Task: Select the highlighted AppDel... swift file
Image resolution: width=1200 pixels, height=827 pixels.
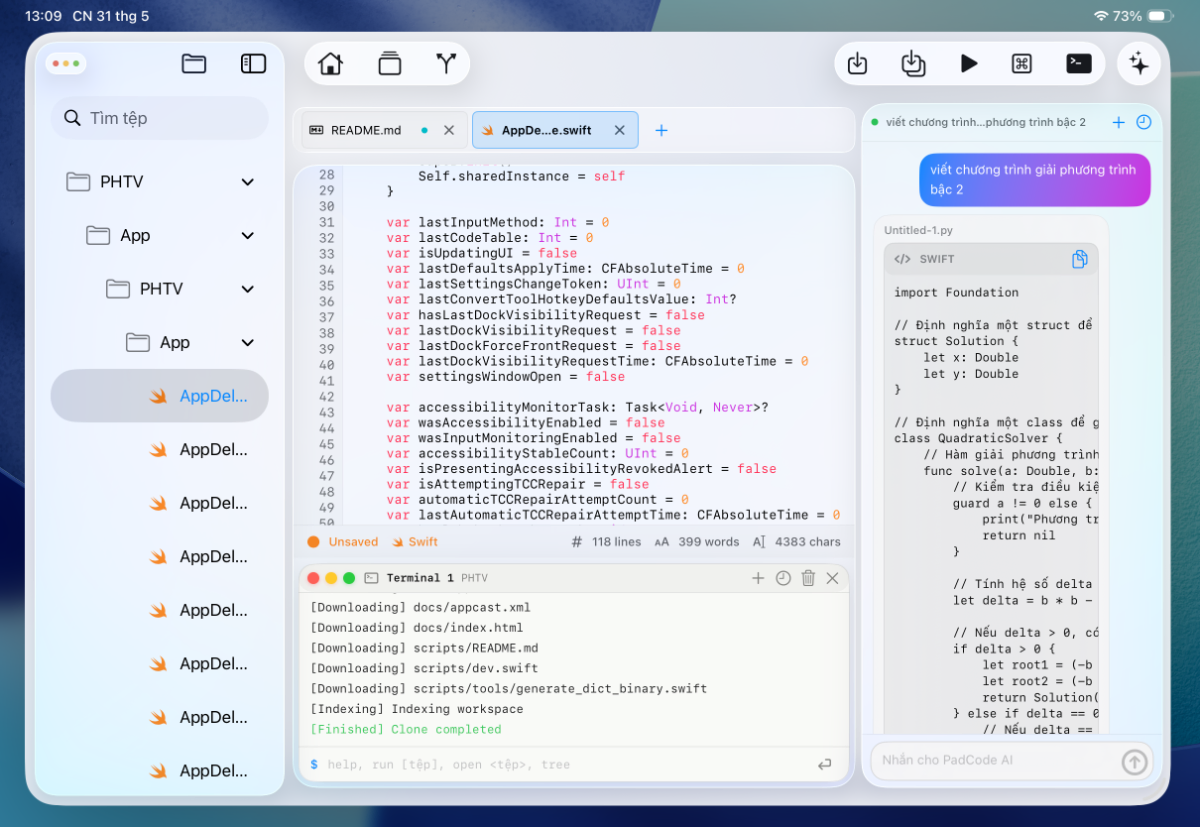Action: pyautogui.click(x=160, y=396)
